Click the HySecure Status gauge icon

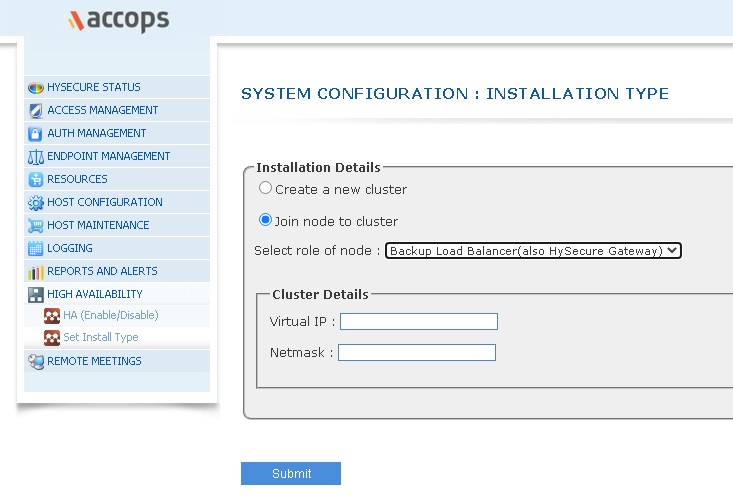[x=36, y=87]
